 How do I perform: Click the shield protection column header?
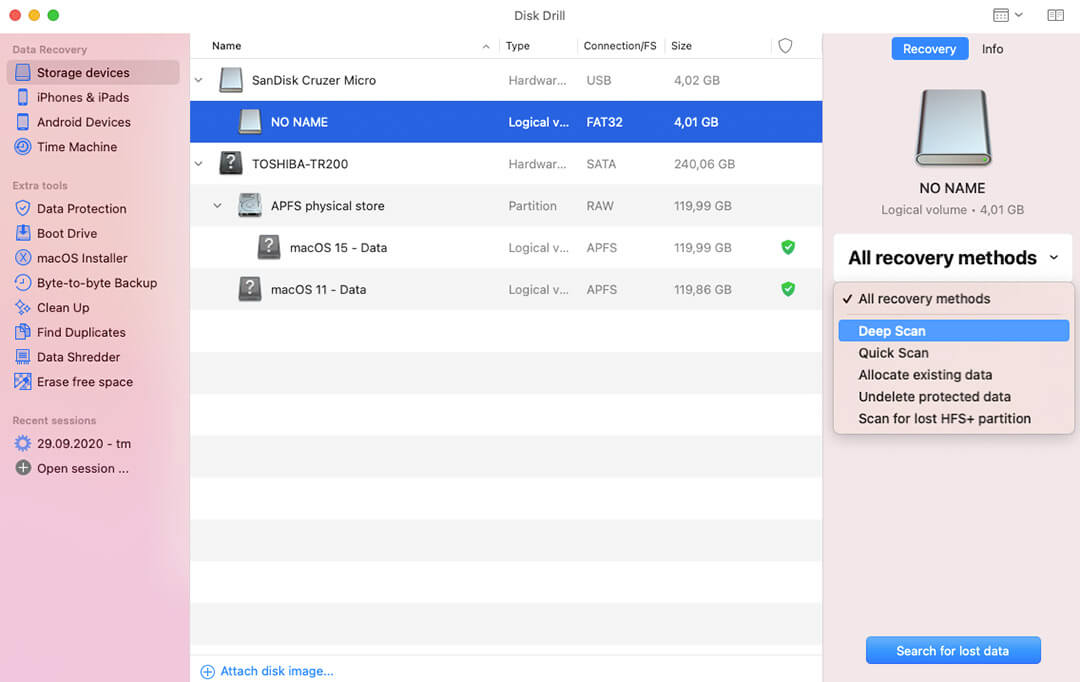click(785, 45)
